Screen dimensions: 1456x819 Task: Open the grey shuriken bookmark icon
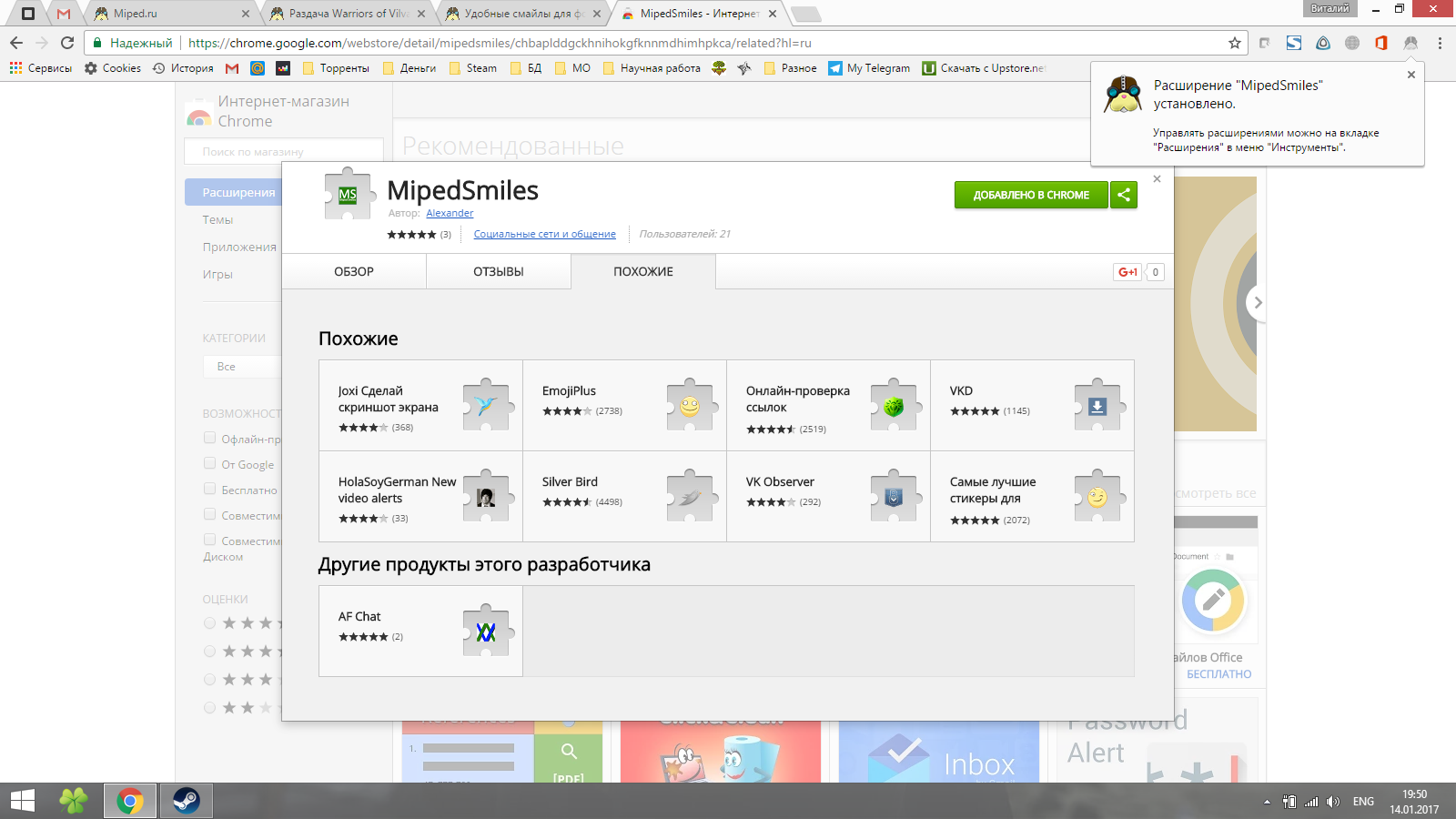(x=744, y=68)
